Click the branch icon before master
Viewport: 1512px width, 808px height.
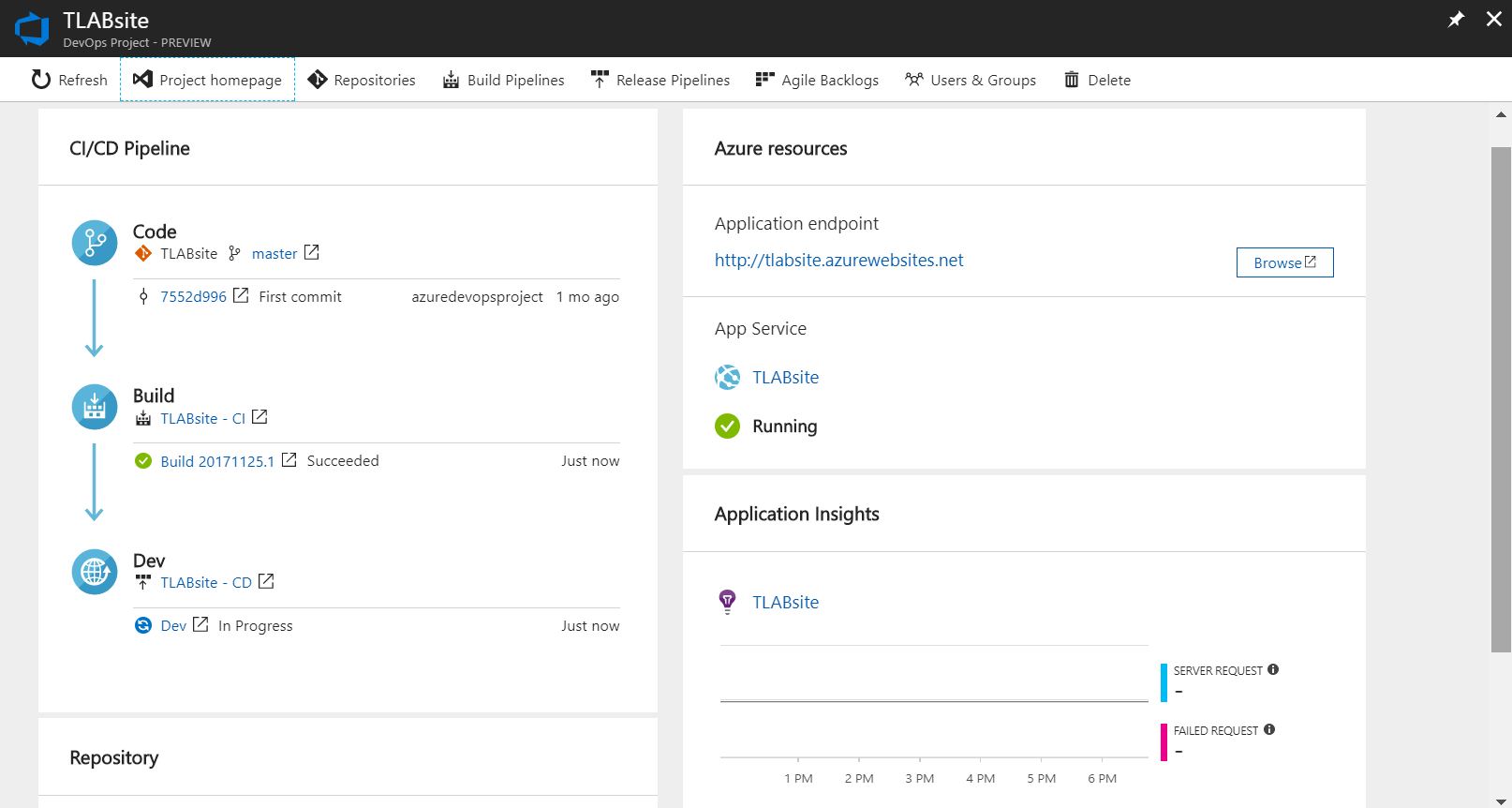(234, 253)
